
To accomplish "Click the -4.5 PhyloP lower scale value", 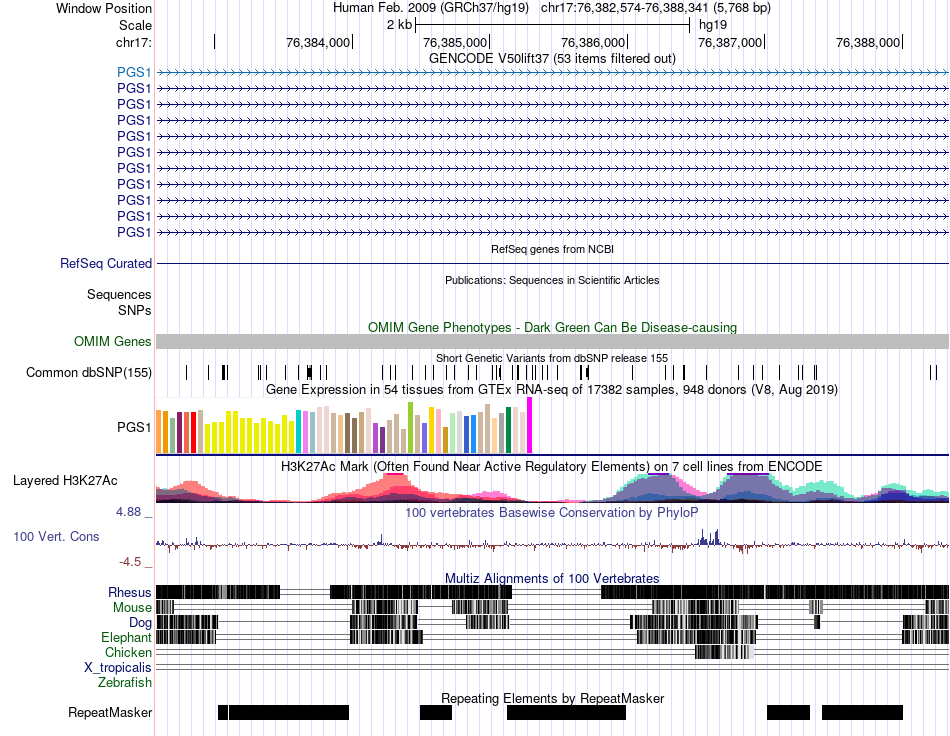I will (x=130, y=562).
